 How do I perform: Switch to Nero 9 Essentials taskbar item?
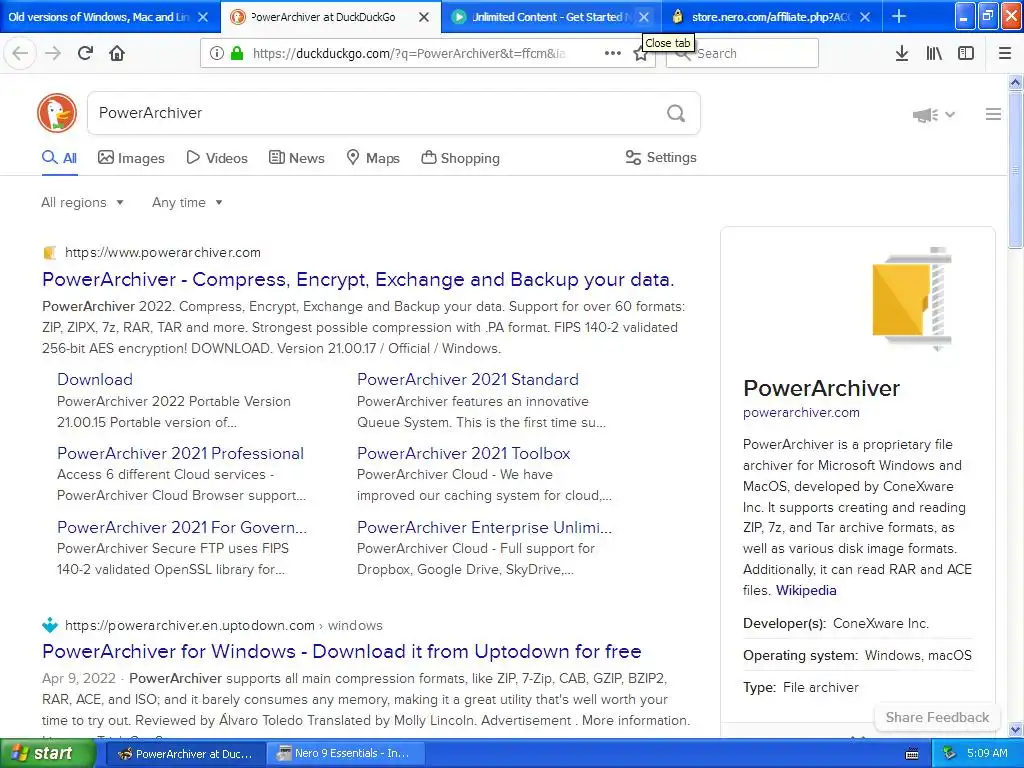point(346,754)
